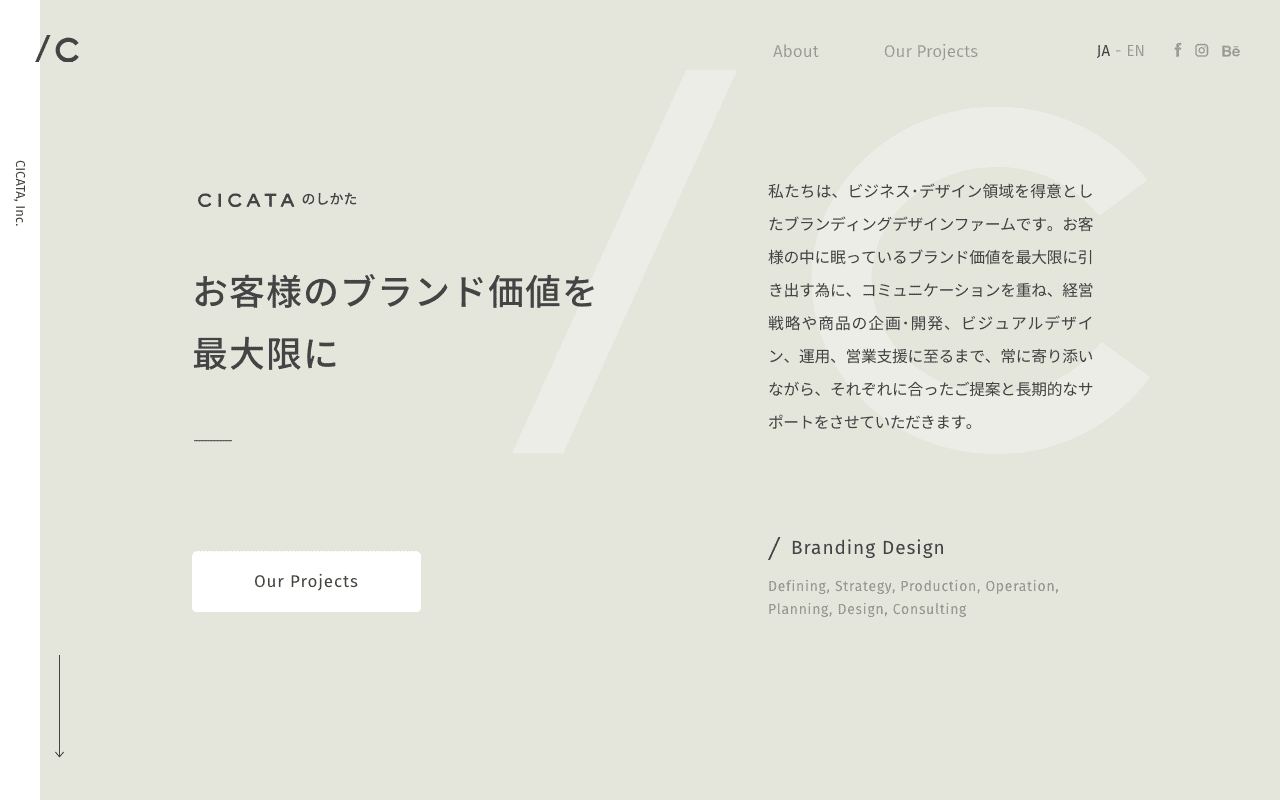Click the Japanese description paragraph

[930, 306]
